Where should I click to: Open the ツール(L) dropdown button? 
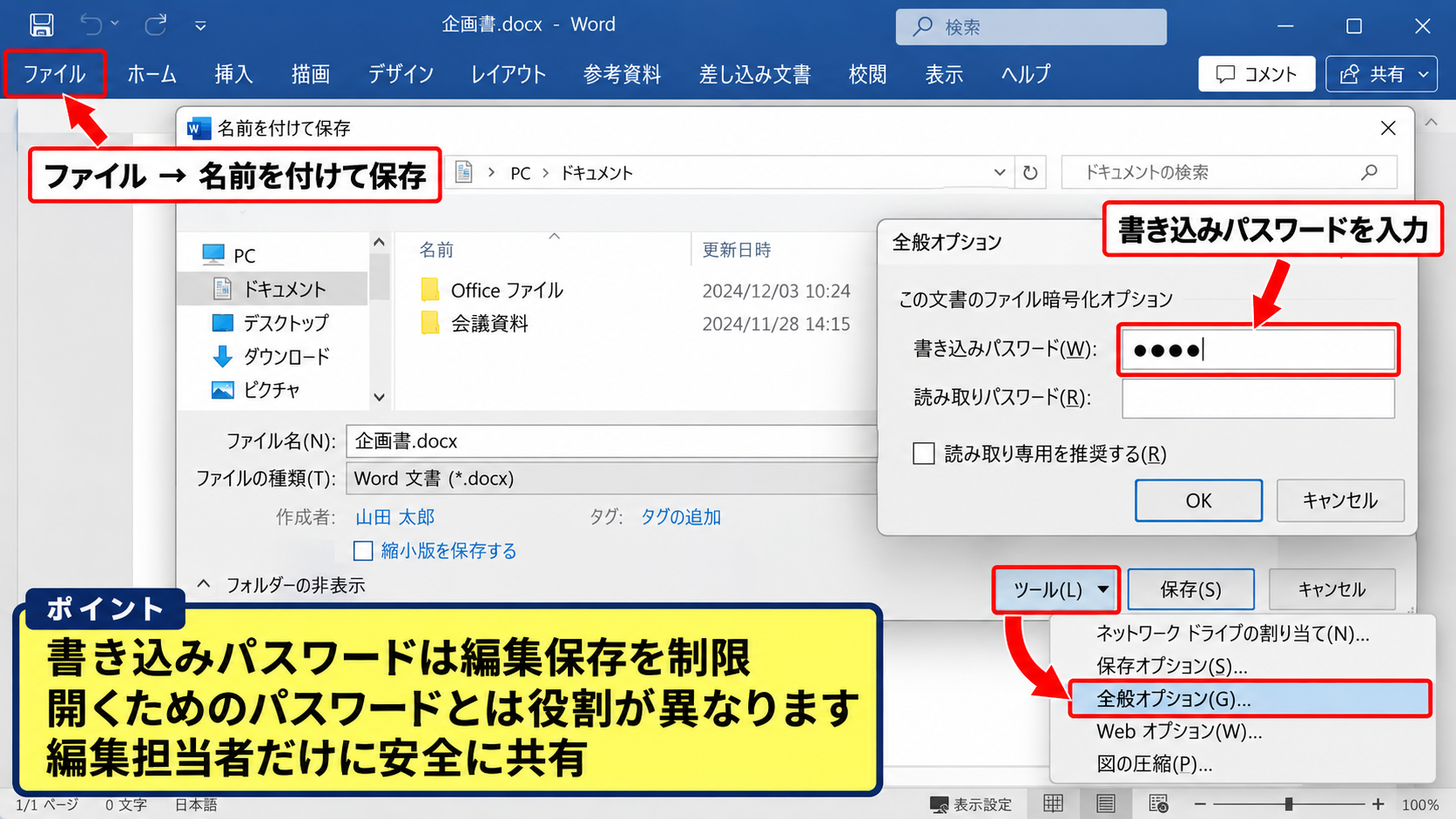pyautogui.click(x=1056, y=590)
